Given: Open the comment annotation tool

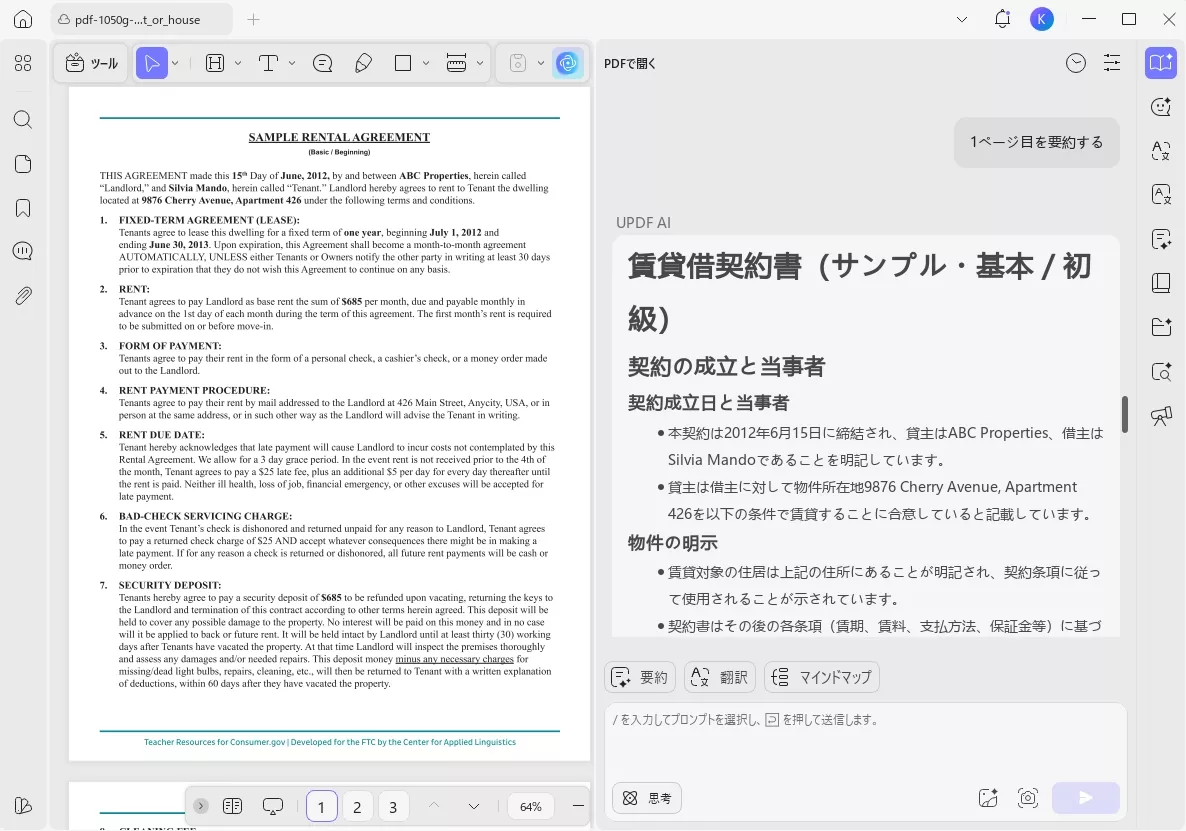Looking at the screenshot, I should (x=322, y=63).
